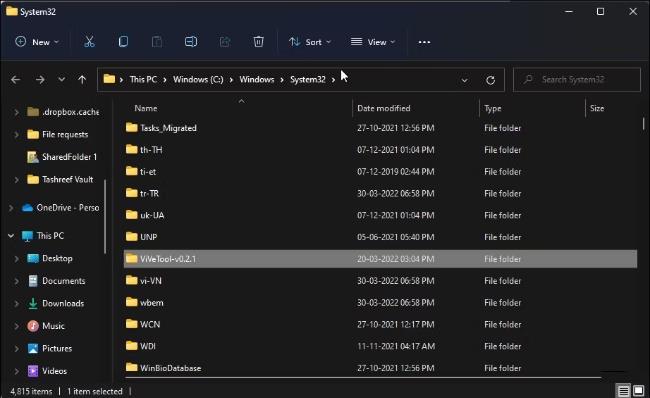This screenshot has height=398, width=650.
Task: Click the Desktop icon in sidebar
Action: (x=33, y=258)
